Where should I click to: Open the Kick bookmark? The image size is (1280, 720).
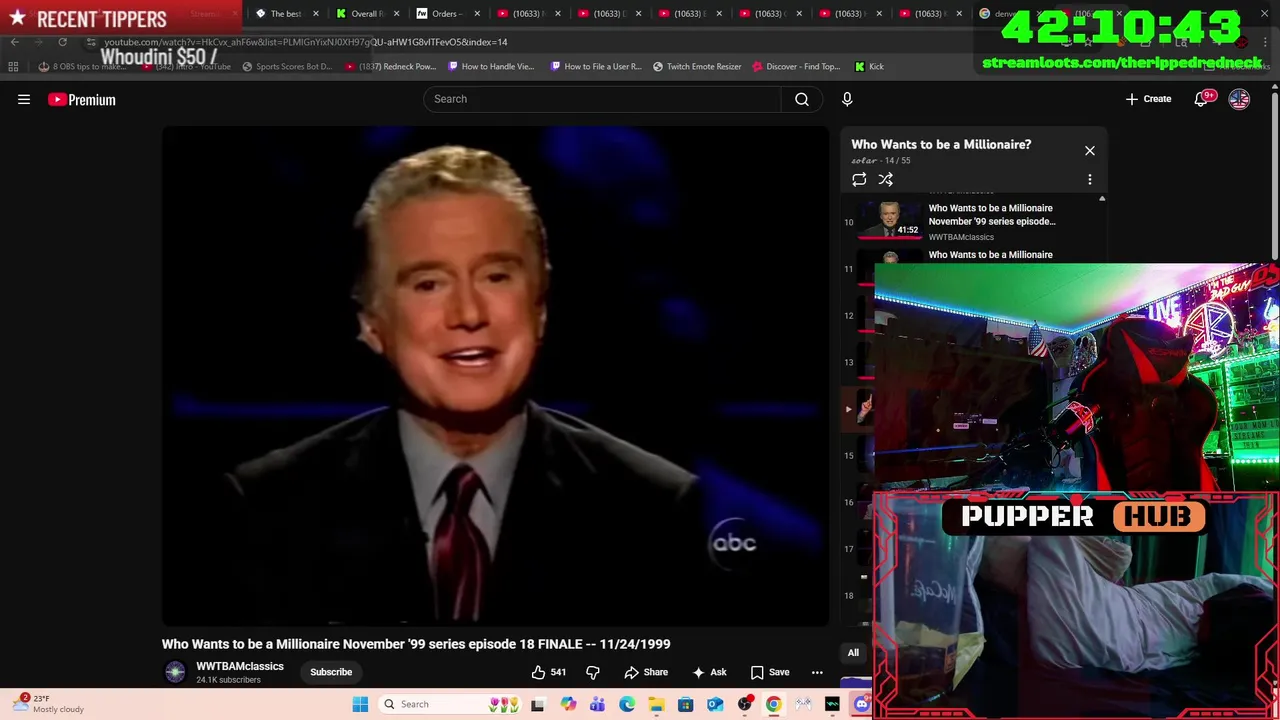(x=869, y=66)
